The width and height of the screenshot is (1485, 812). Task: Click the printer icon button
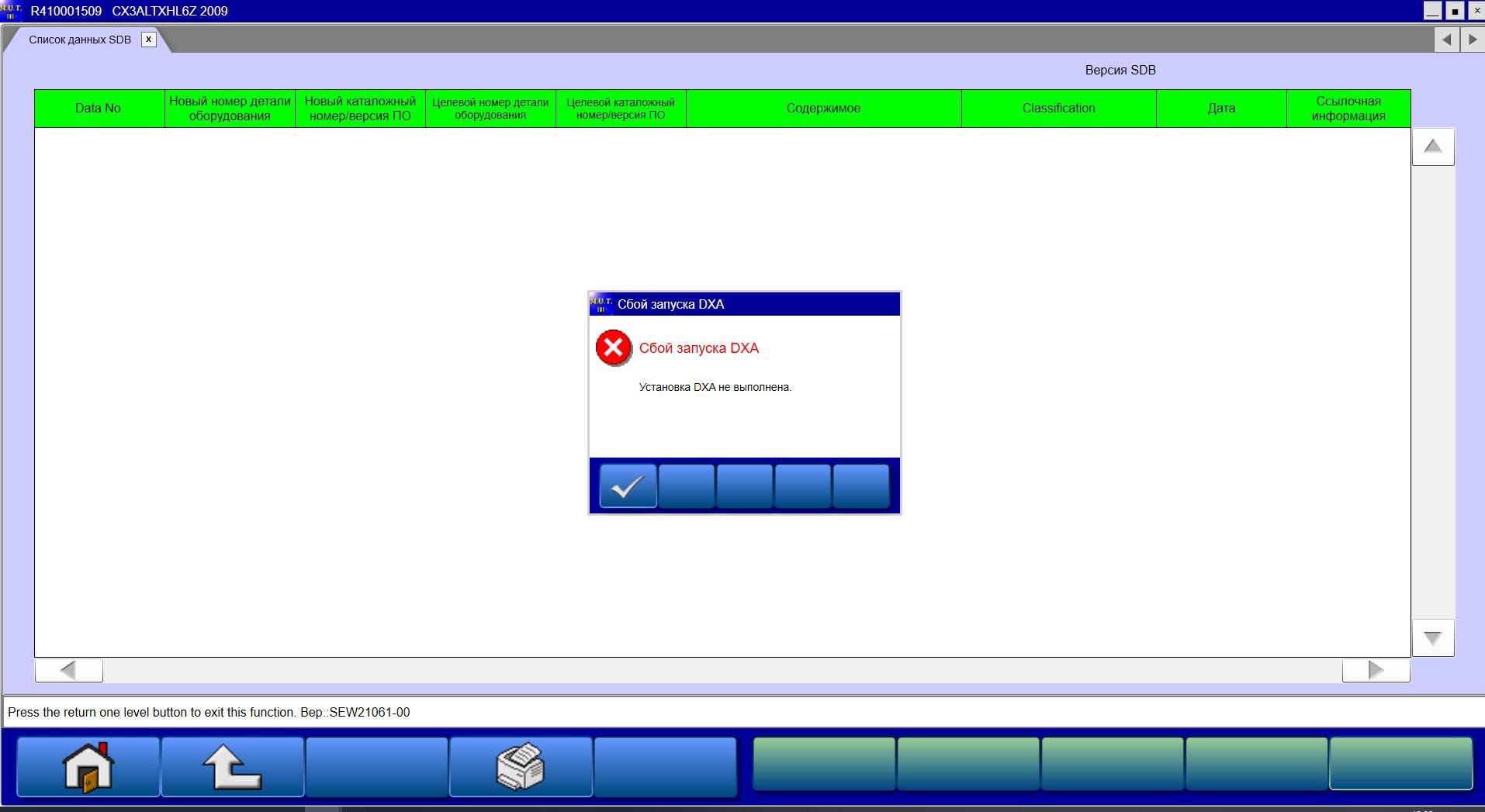pyautogui.click(x=521, y=767)
